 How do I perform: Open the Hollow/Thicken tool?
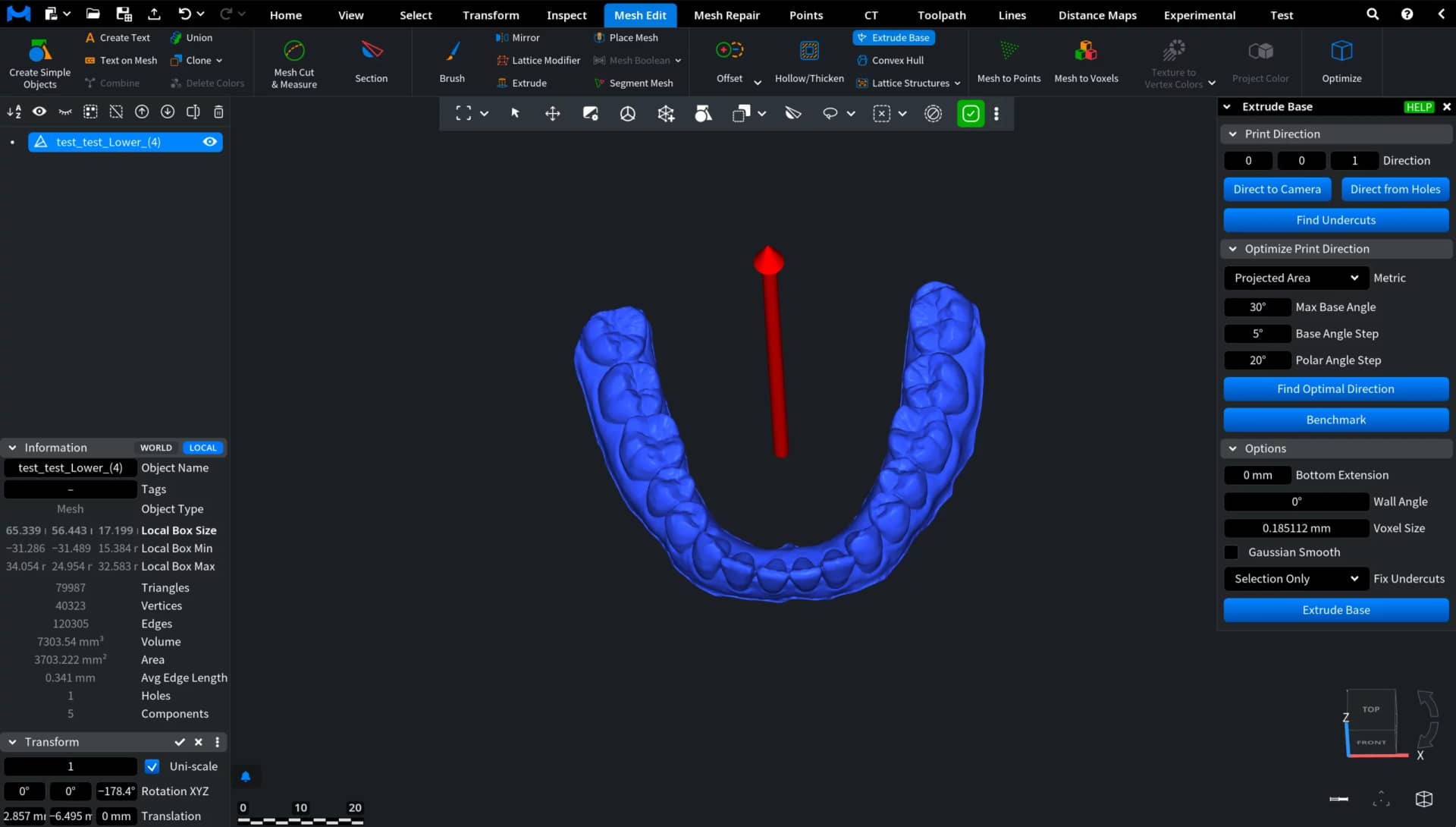point(809,62)
